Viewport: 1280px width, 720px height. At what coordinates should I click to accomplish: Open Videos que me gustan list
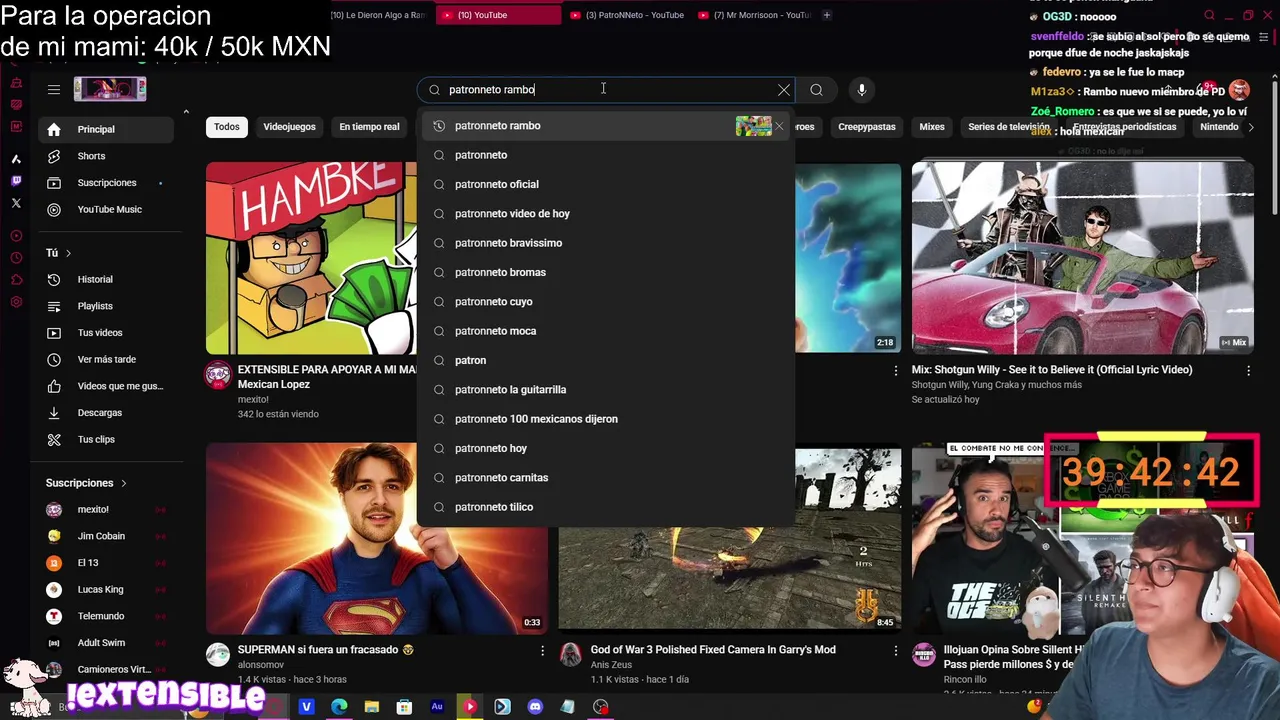106,386
